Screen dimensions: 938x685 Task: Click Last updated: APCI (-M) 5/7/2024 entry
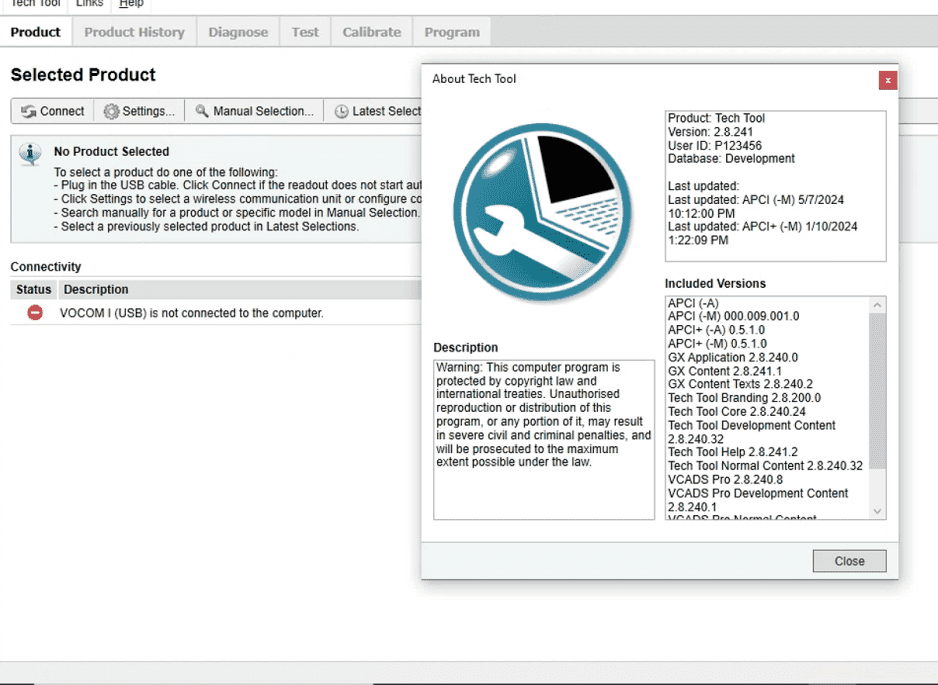click(756, 206)
